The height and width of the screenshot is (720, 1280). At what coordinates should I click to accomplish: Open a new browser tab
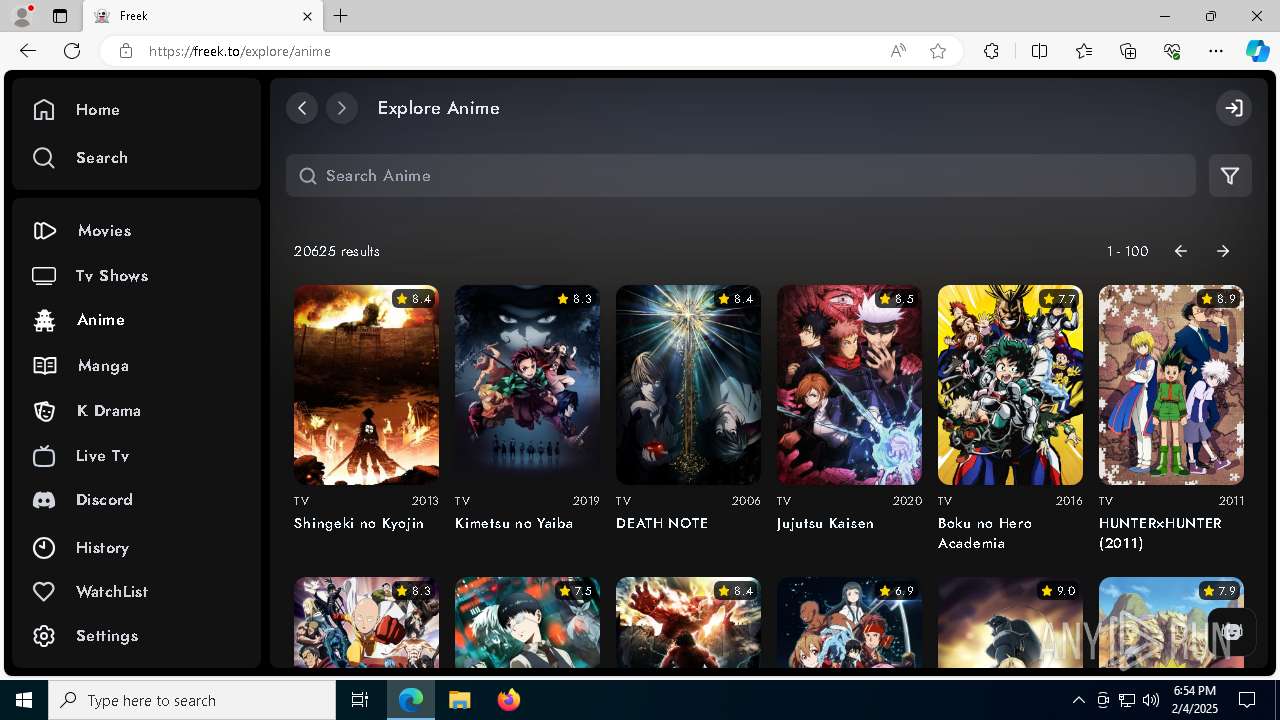pos(341,16)
